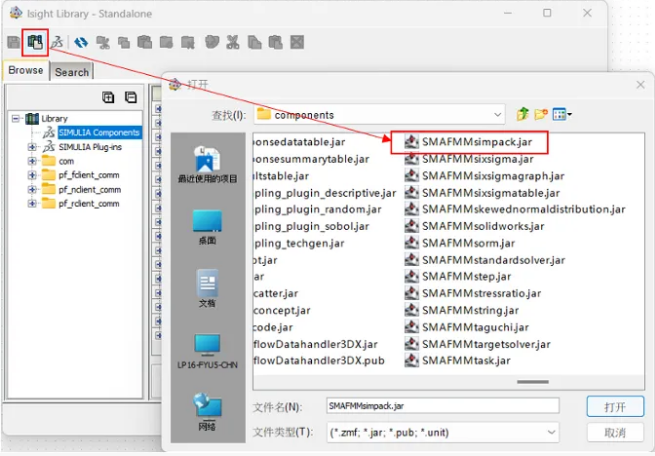Open Network (网络) location in sidebar
The image size is (655, 456).
click(x=207, y=413)
